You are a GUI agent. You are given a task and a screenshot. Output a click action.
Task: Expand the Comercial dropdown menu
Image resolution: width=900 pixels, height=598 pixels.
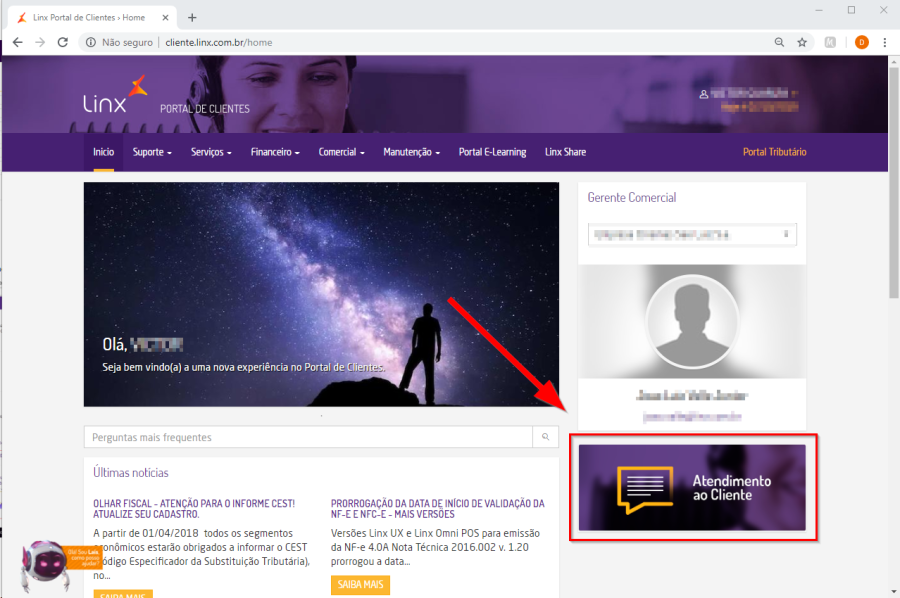pyautogui.click(x=342, y=152)
